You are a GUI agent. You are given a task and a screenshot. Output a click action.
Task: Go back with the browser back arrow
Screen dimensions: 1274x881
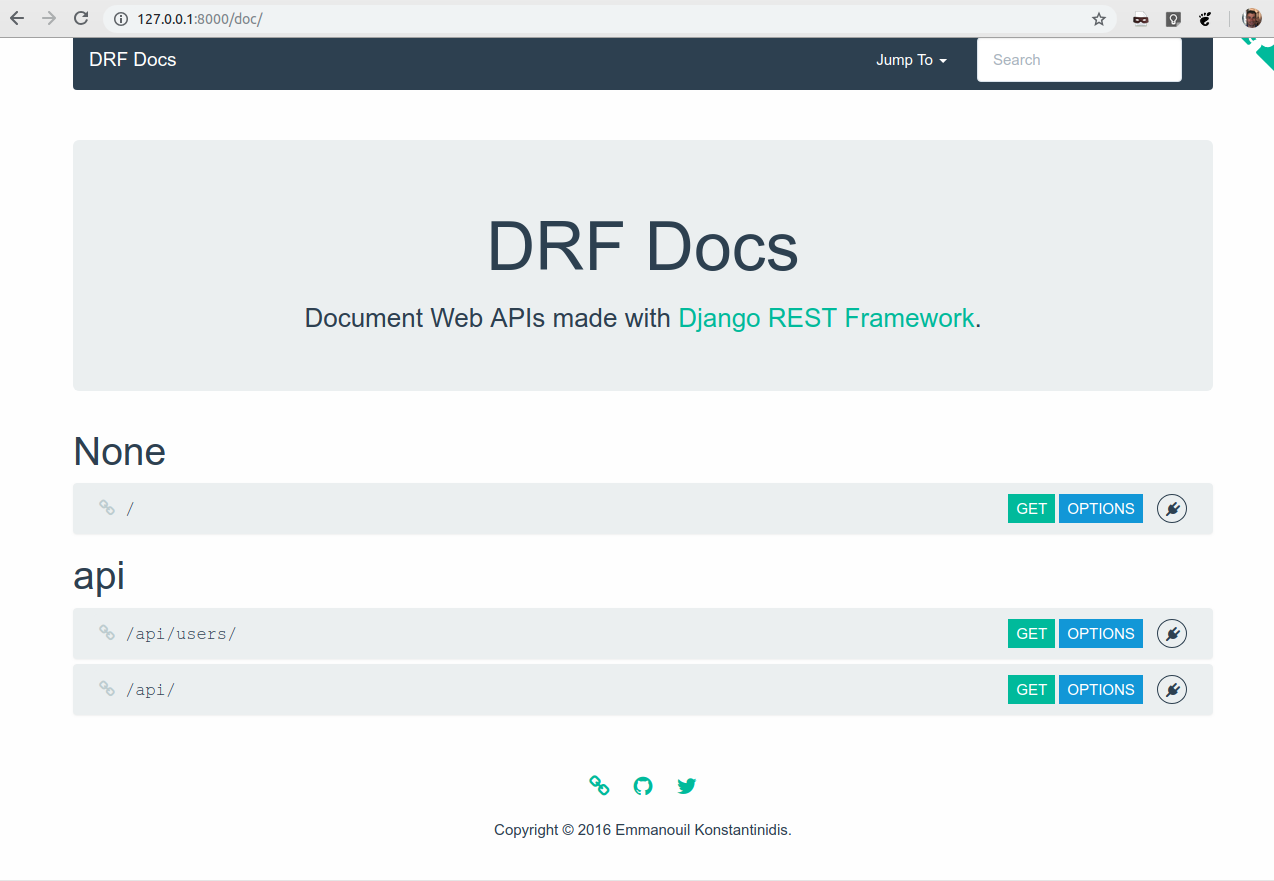coord(17,18)
